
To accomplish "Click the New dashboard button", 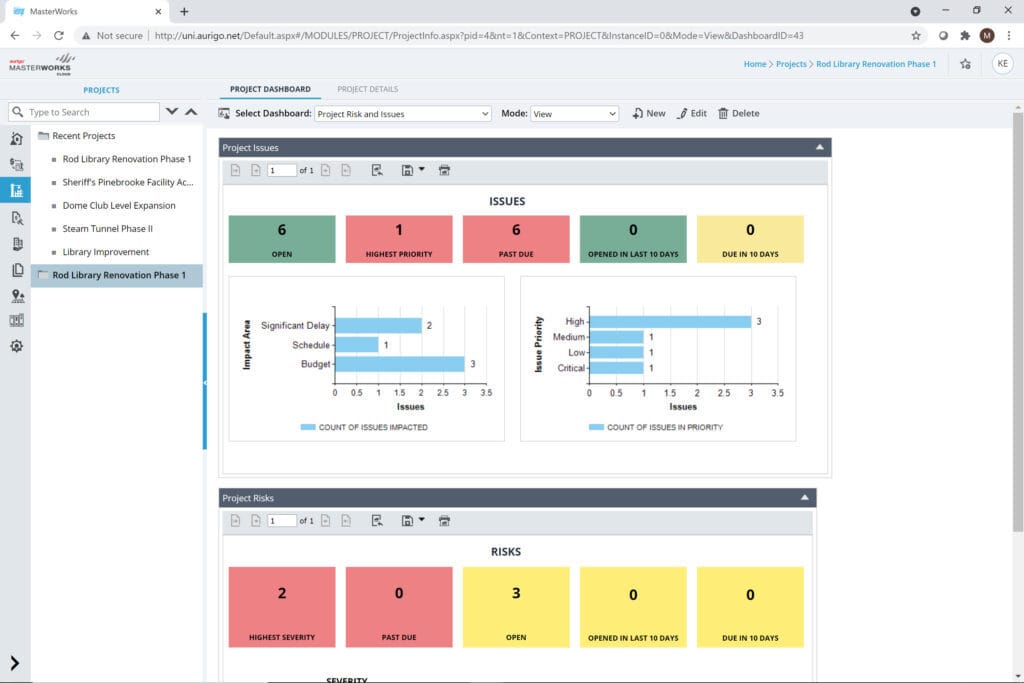I will (648, 114).
